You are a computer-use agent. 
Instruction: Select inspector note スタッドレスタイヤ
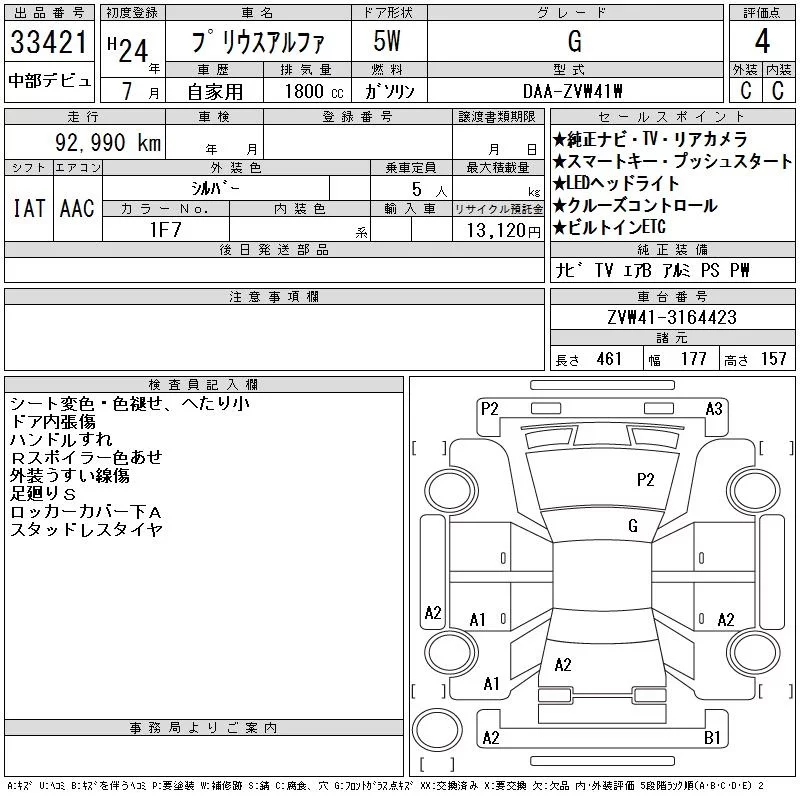coord(86,529)
